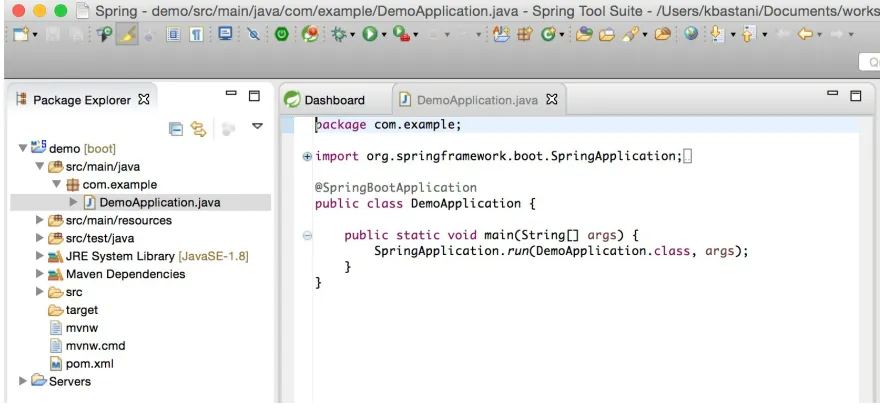Toggle show whitespace characters pilcrow icon
Viewport: 880px width, 416px height.
(196, 35)
